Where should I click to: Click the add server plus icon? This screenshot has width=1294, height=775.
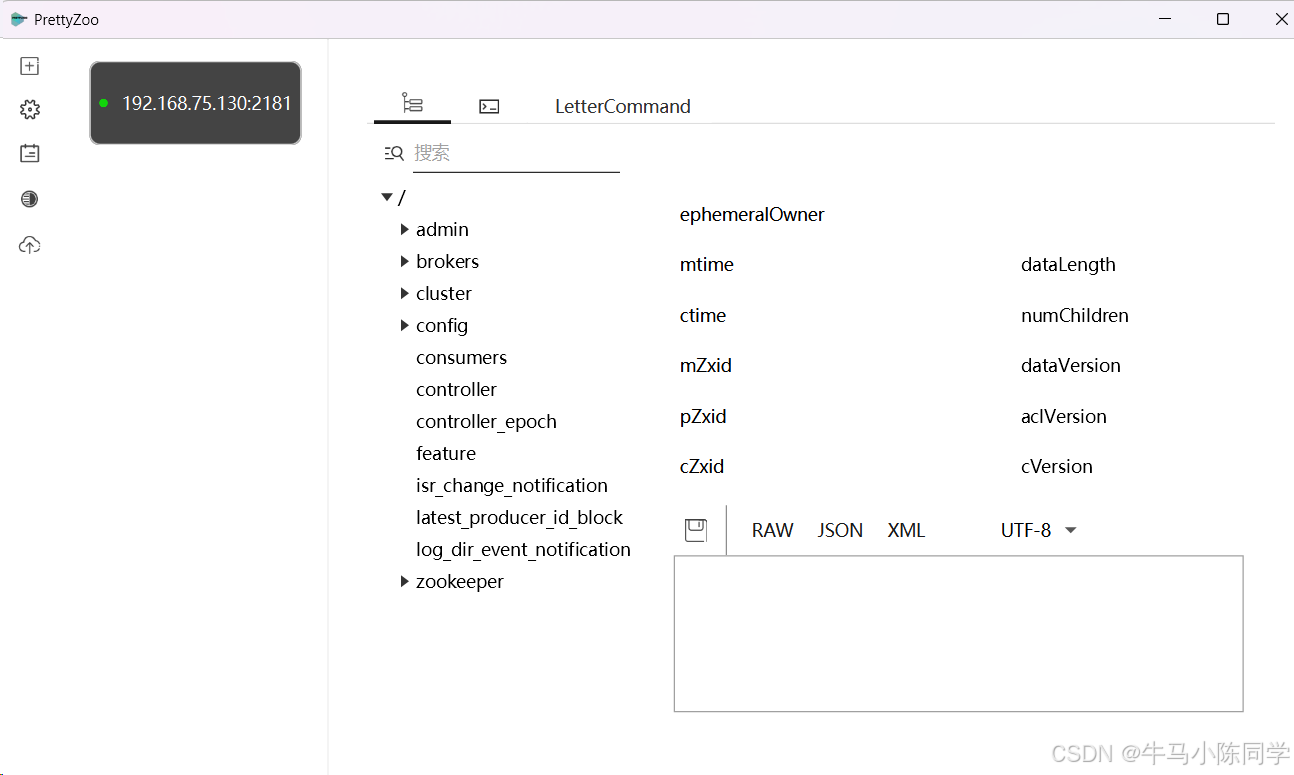pos(30,66)
